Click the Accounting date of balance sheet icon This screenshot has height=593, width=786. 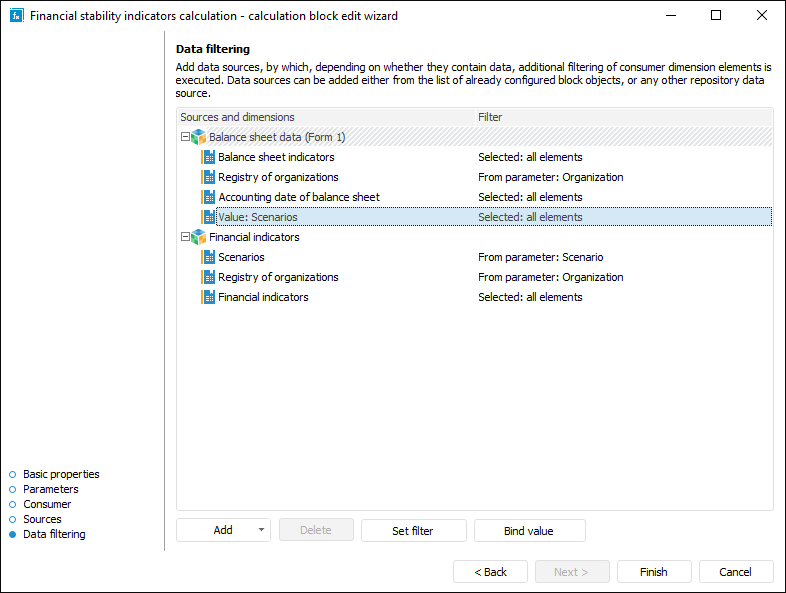point(208,197)
